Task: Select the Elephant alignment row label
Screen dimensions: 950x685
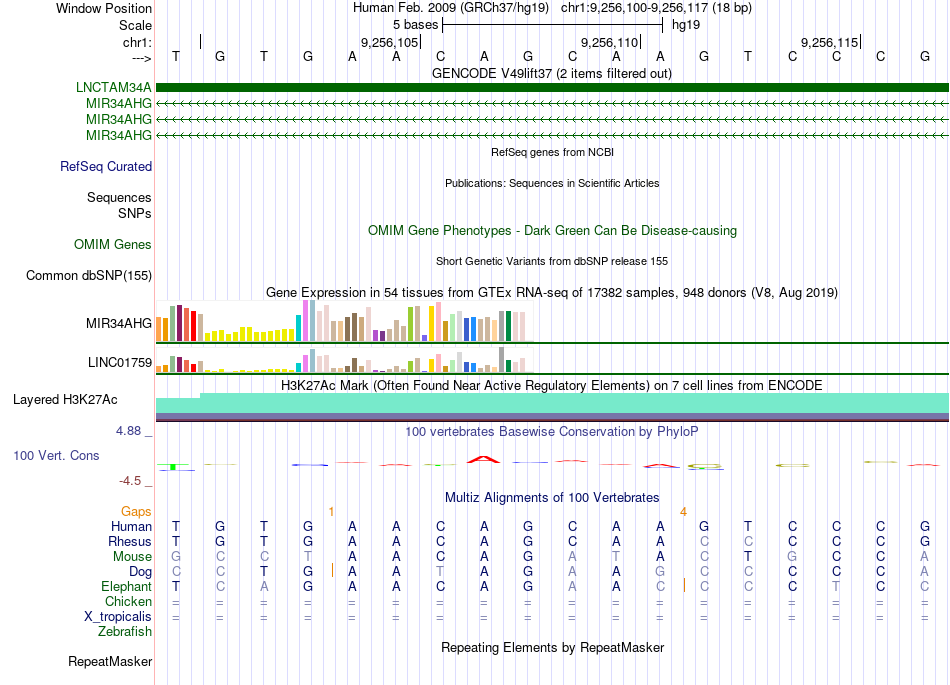Action: 127,586
